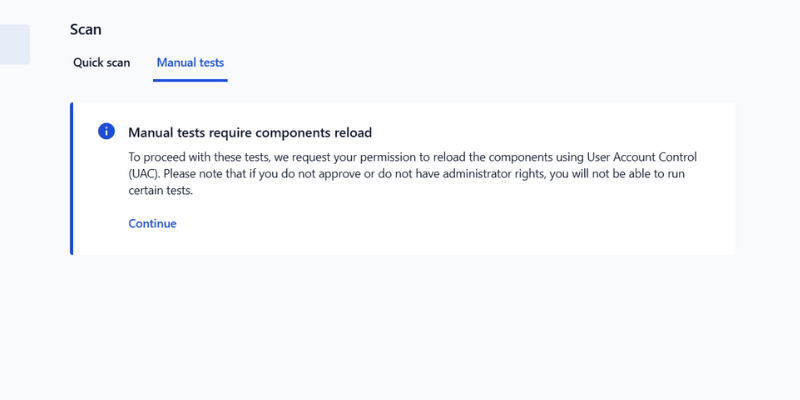Image resolution: width=800 pixels, height=400 pixels.
Task: Select the highlighted sidebar item at left edge
Action: pos(14,44)
